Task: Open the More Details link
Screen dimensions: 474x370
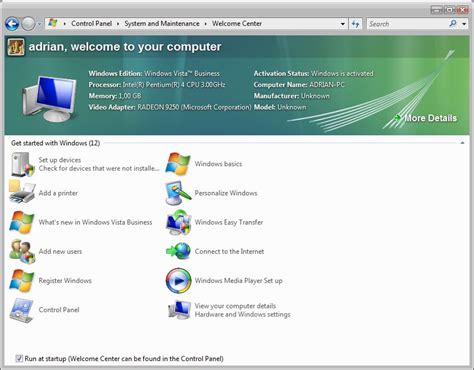Action: (x=430, y=118)
